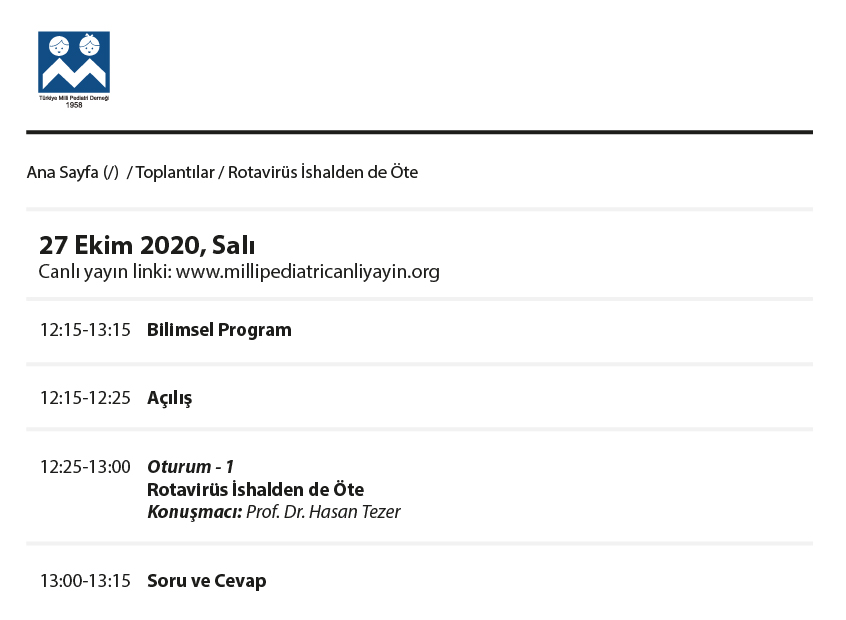The height and width of the screenshot is (620, 846).
Task: Select the Bilimsel Program entry
Action: coord(219,330)
